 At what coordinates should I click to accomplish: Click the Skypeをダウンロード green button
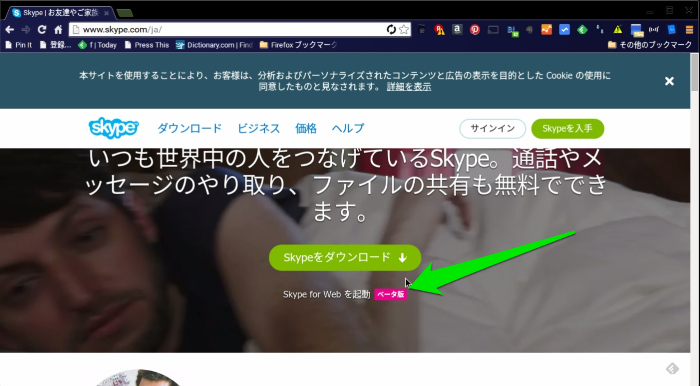coord(345,257)
